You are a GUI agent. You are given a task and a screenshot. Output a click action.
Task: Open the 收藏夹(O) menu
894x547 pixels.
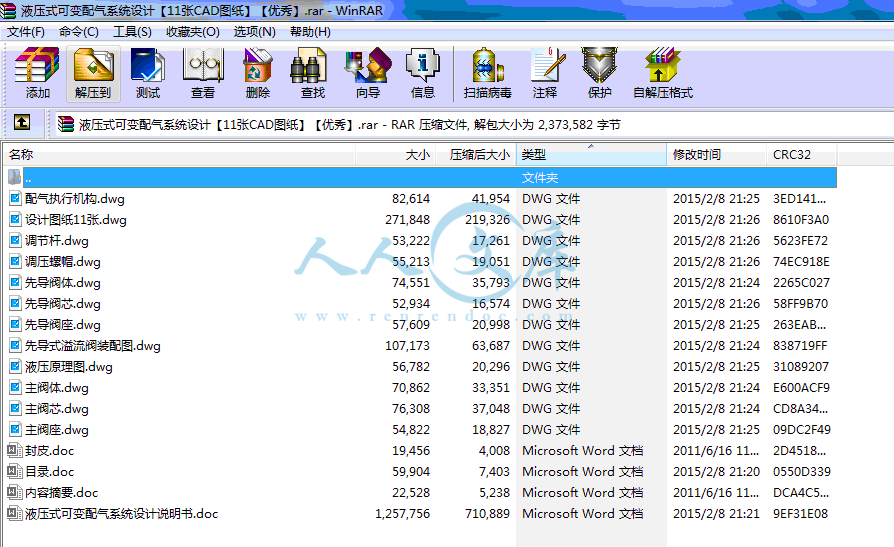point(193,32)
